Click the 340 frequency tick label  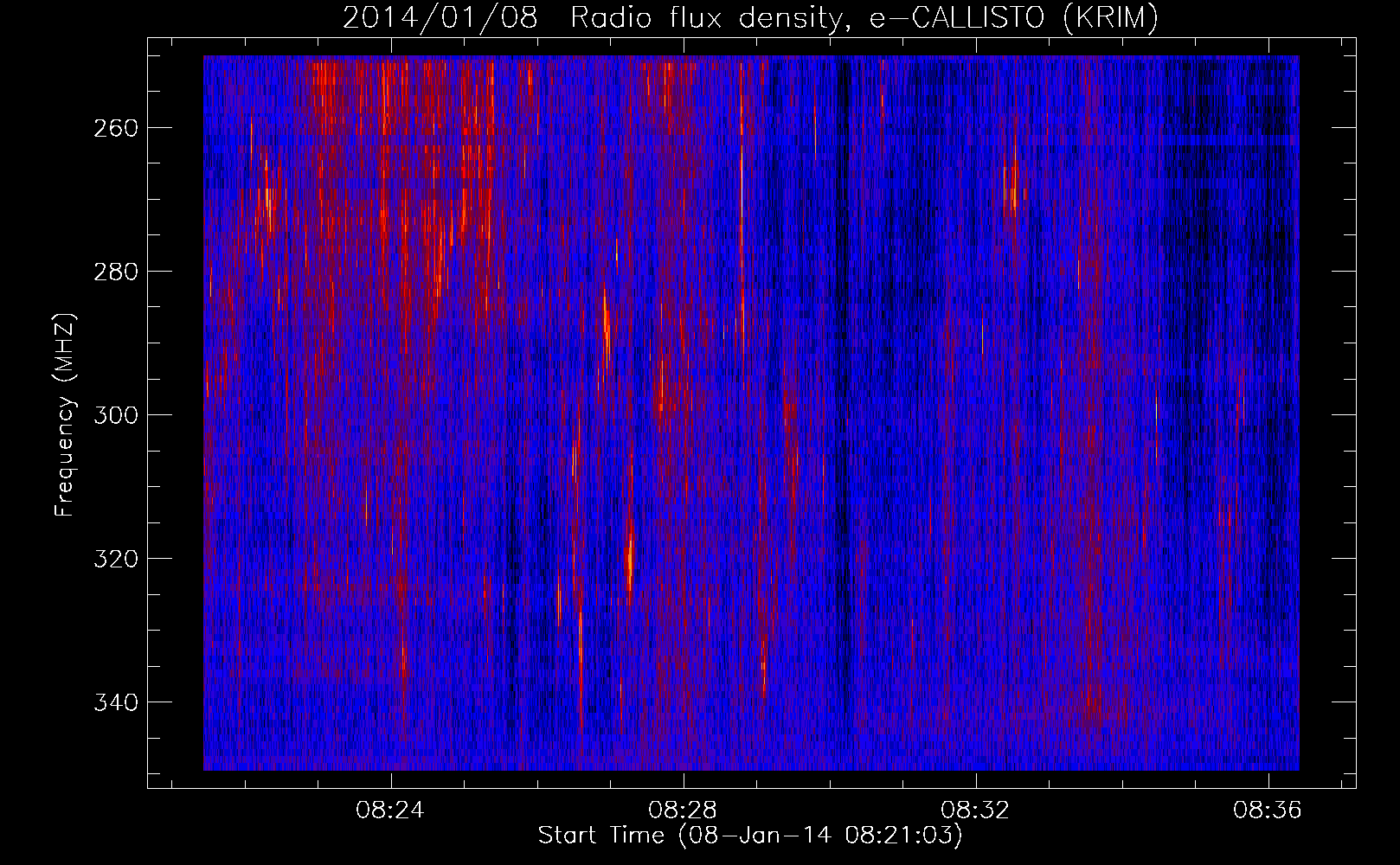[115, 702]
